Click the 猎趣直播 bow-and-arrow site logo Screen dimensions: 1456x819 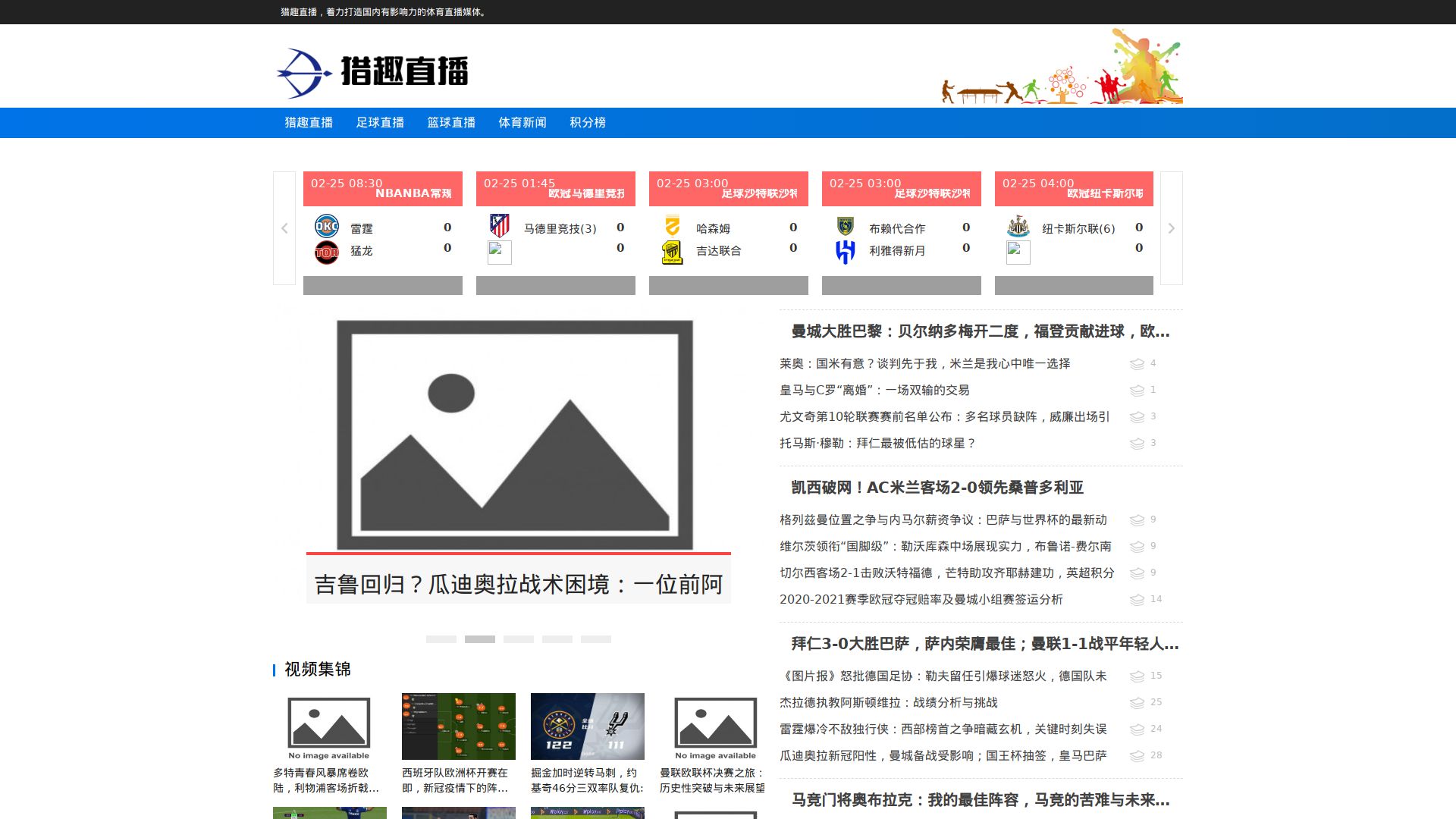point(372,73)
